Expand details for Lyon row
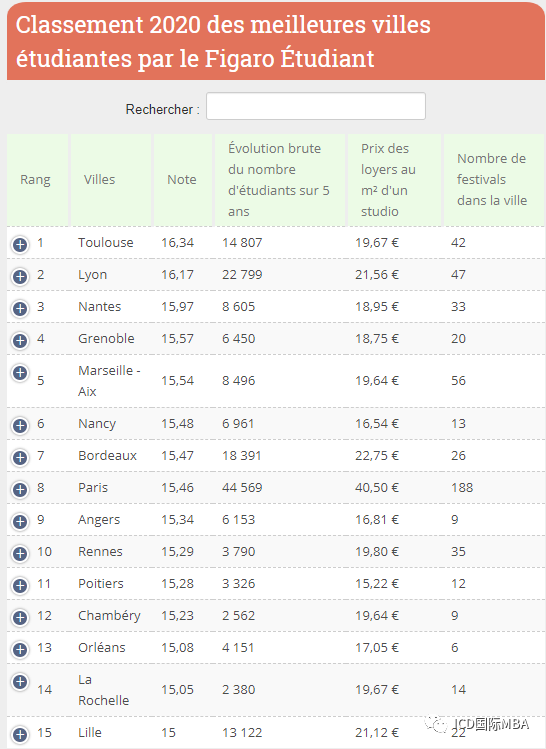Screen dimensions: 546x749 click(20, 277)
